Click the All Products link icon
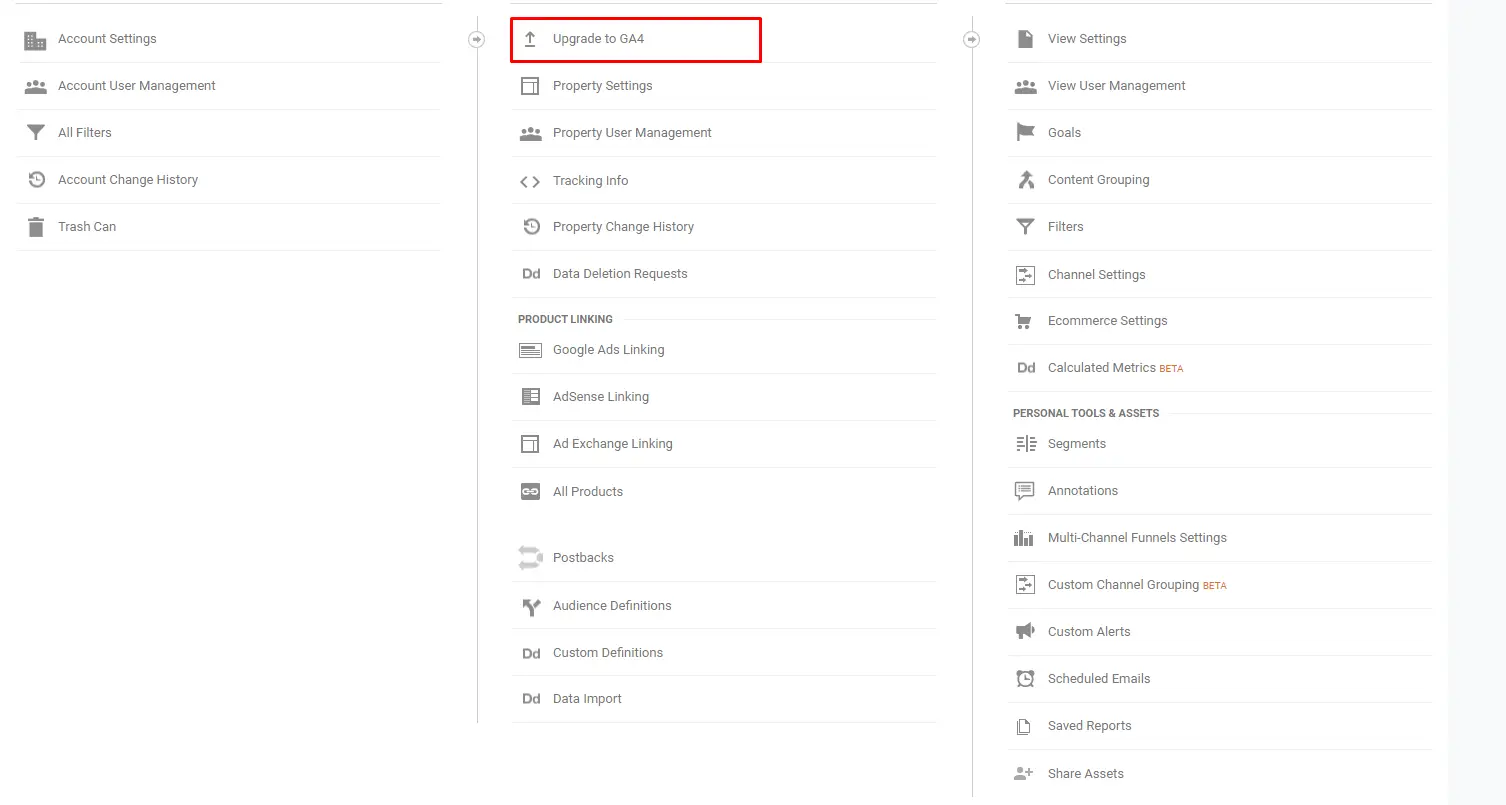The width and height of the screenshot is (1506, 805). [x=530, y=492]
